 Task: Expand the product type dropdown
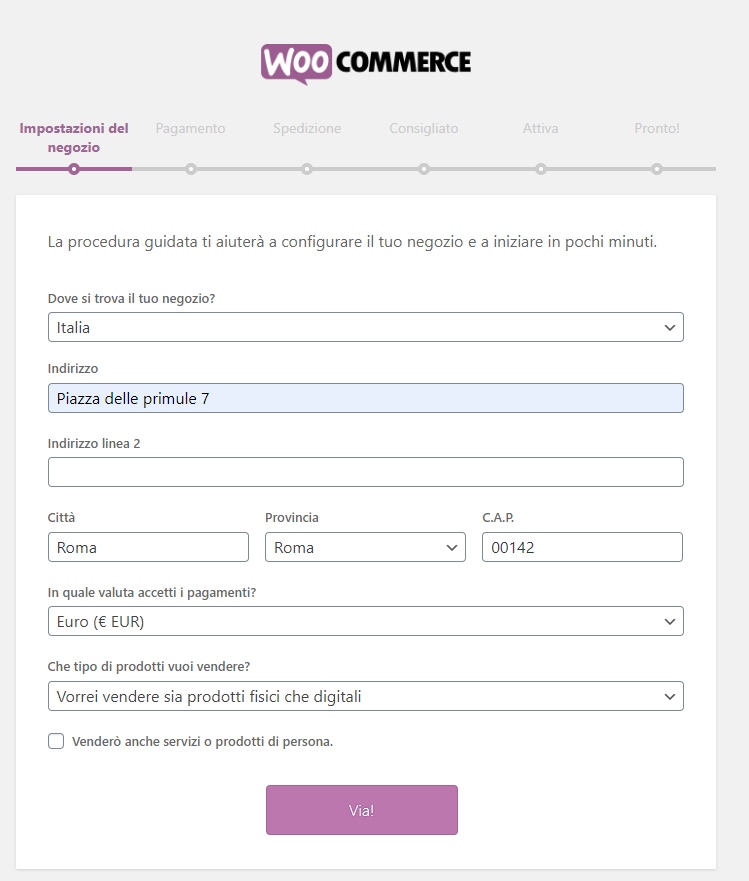point(365,696)
